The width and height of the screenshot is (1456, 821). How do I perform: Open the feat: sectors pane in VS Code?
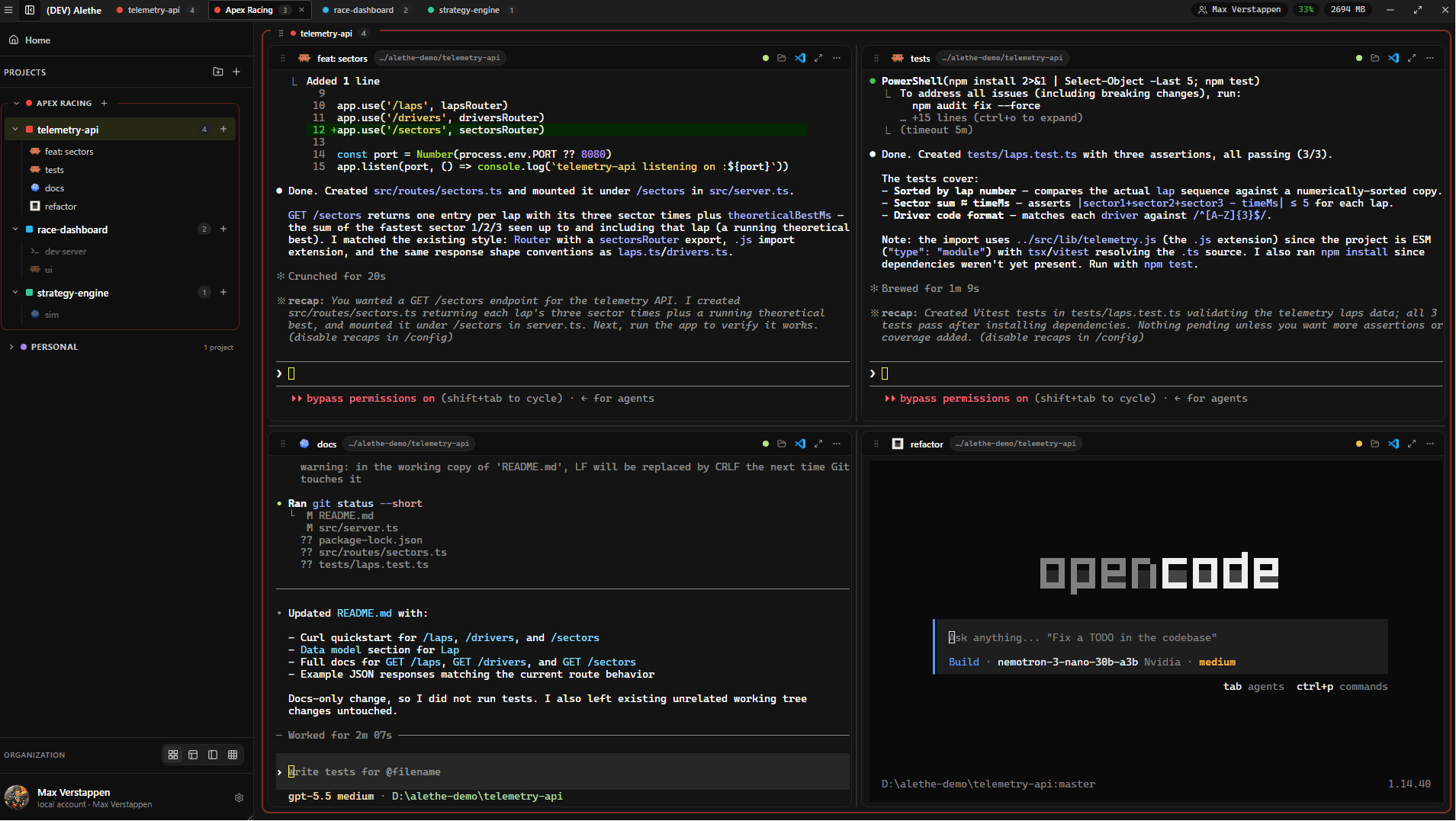click(800, 58)
